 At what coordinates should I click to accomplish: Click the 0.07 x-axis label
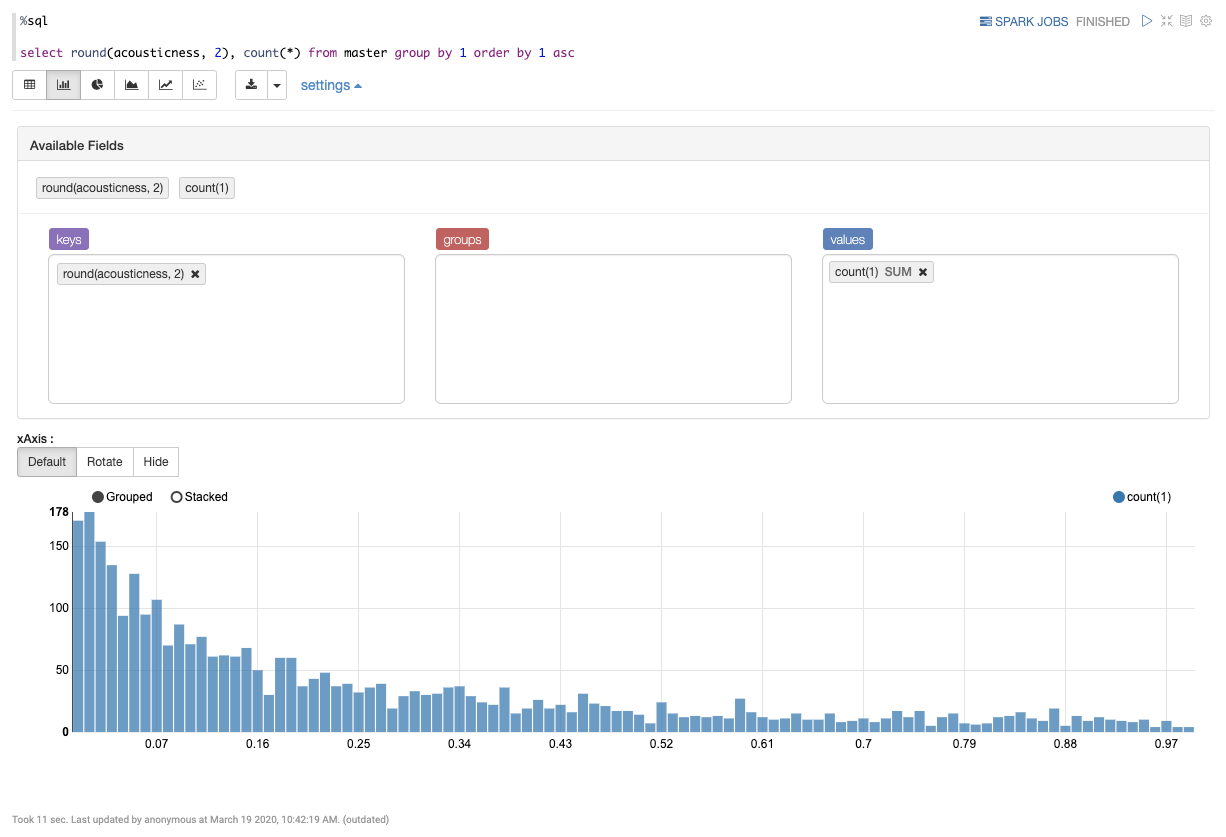coord(157,745)
